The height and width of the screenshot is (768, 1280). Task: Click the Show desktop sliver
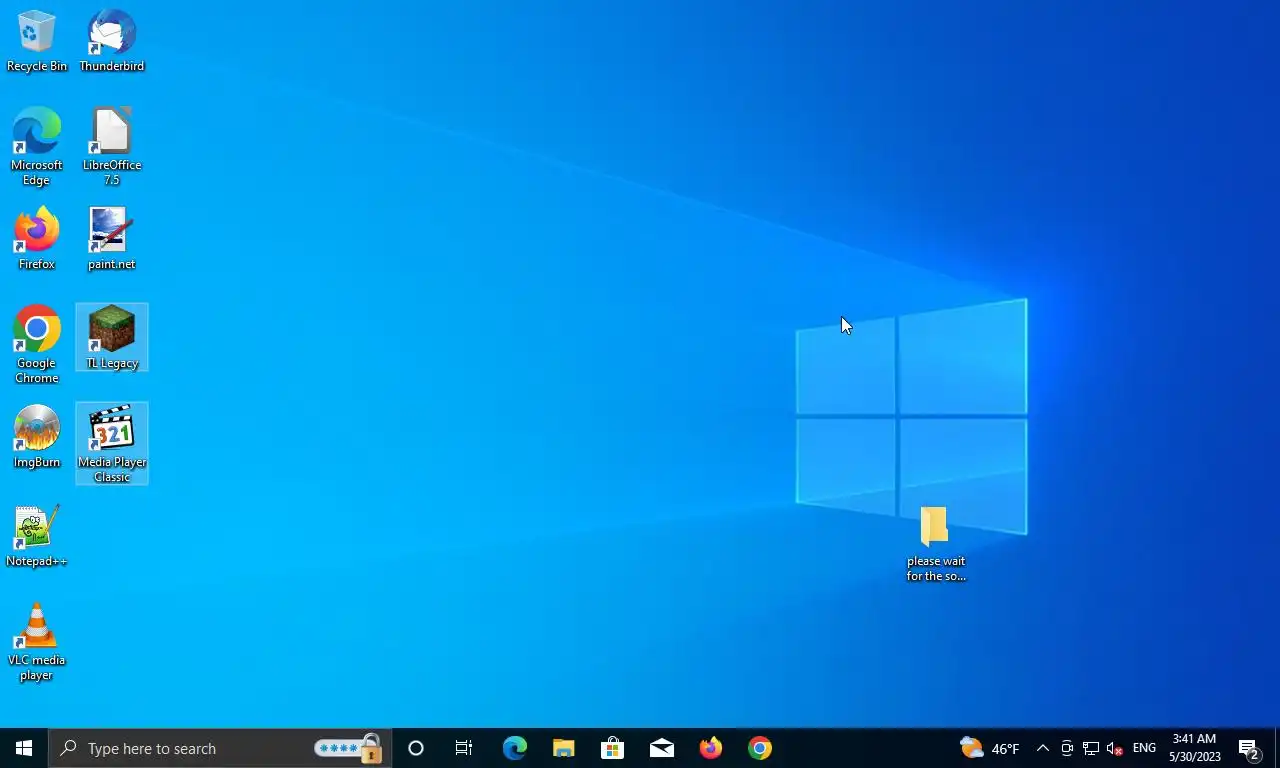[x=1277, y=748]
